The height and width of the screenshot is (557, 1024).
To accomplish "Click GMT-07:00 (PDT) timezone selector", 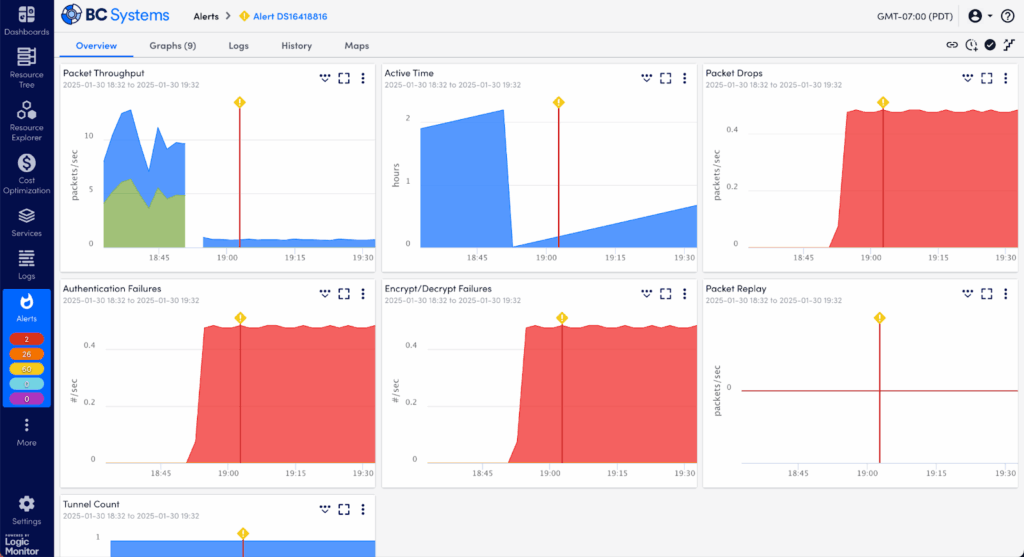I will (x=914, y=16).
